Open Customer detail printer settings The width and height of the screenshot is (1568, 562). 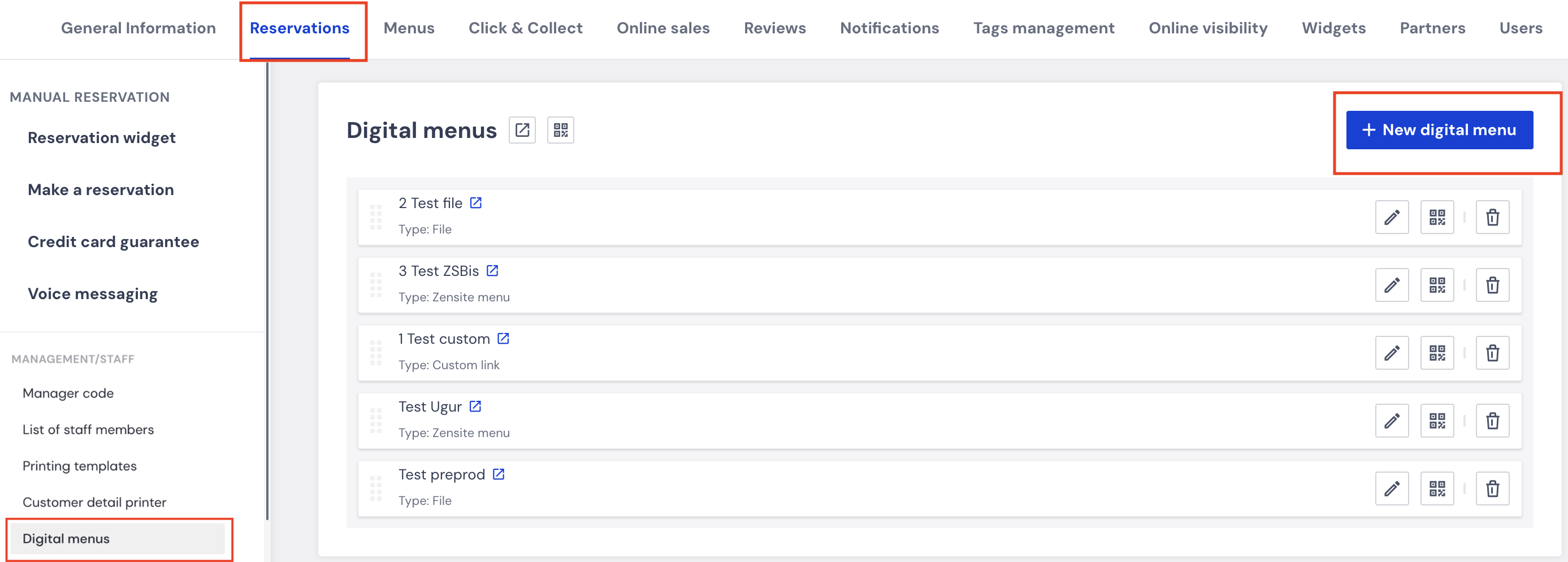click(94, 502)
